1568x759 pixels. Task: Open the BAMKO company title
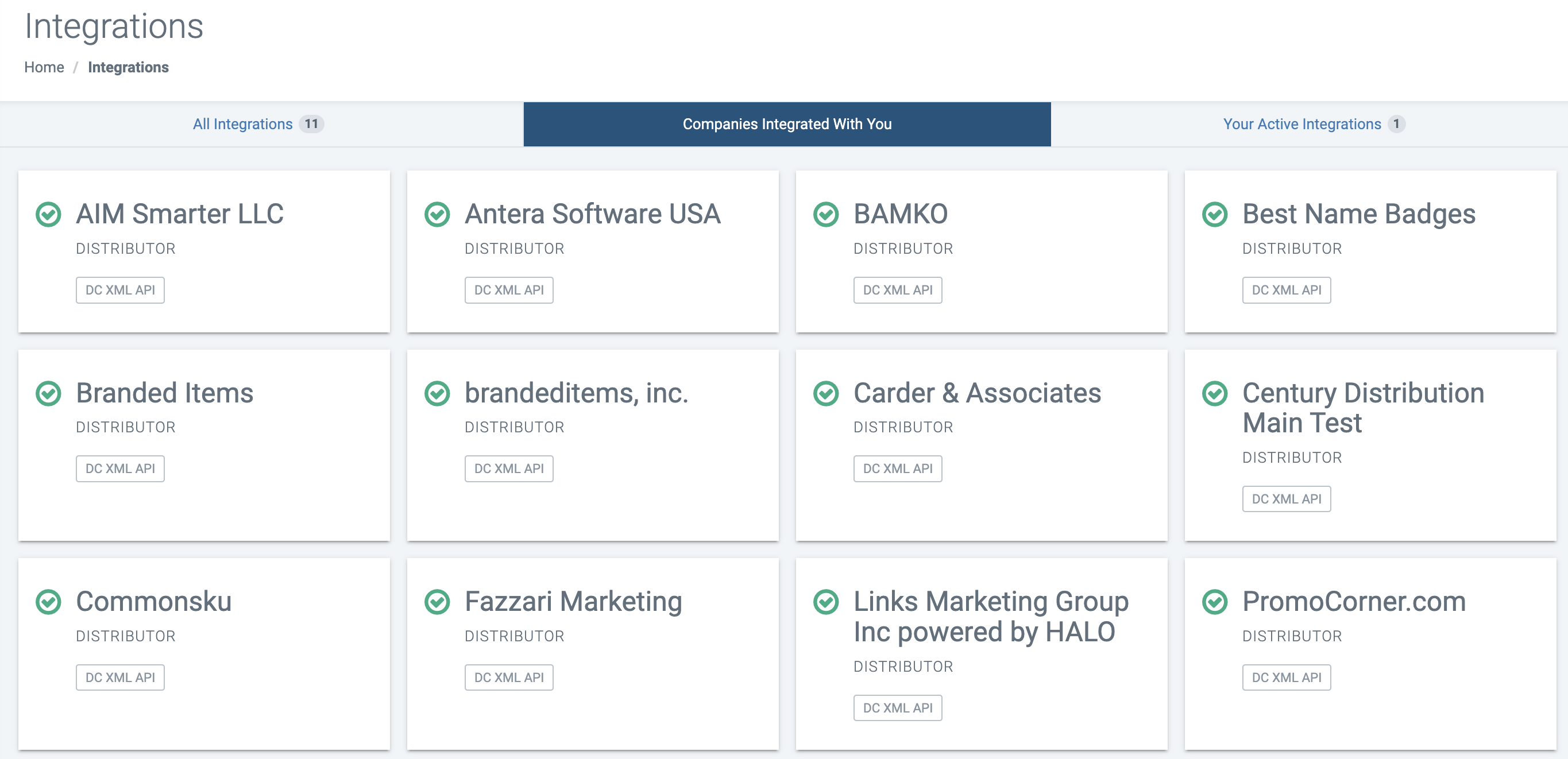pos(901,214)
